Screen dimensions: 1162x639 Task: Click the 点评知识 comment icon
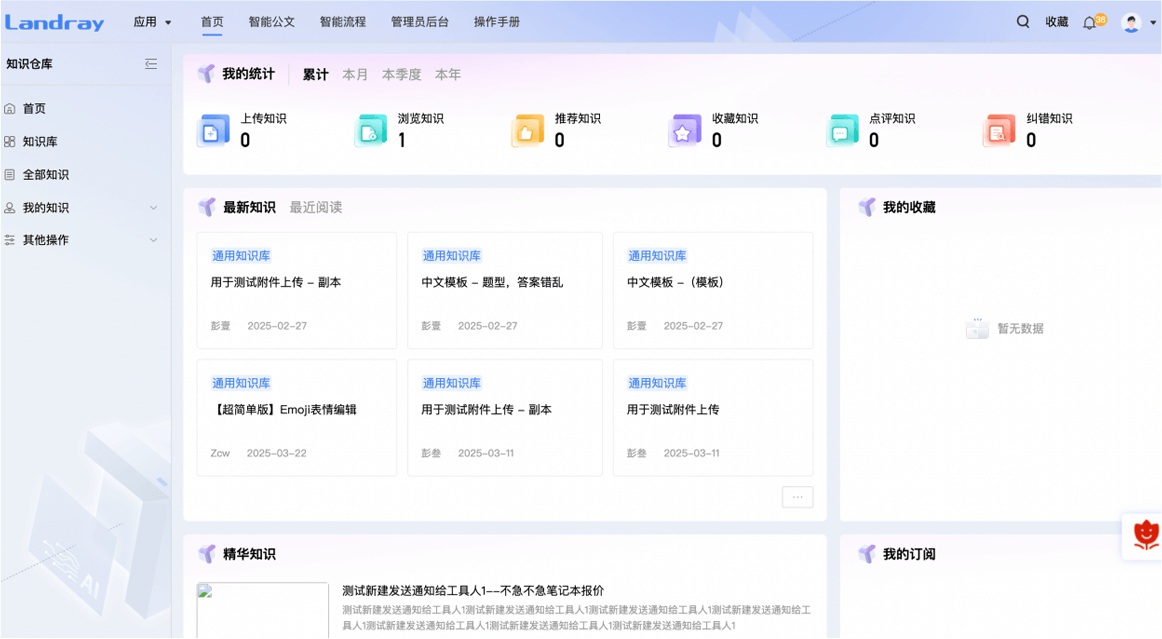click(842, 131)
